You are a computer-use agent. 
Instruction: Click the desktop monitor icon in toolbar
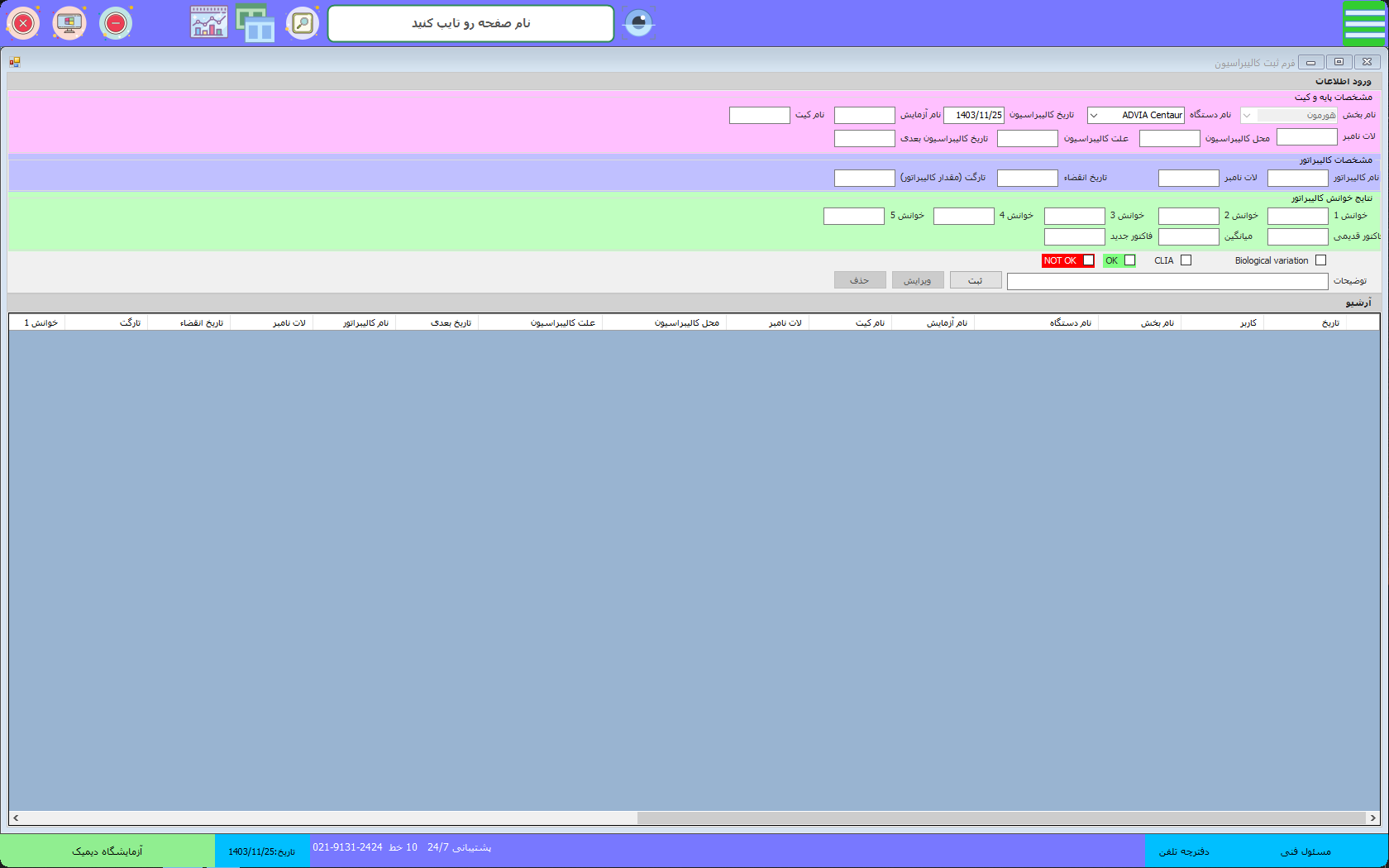[x=69, y=23]
